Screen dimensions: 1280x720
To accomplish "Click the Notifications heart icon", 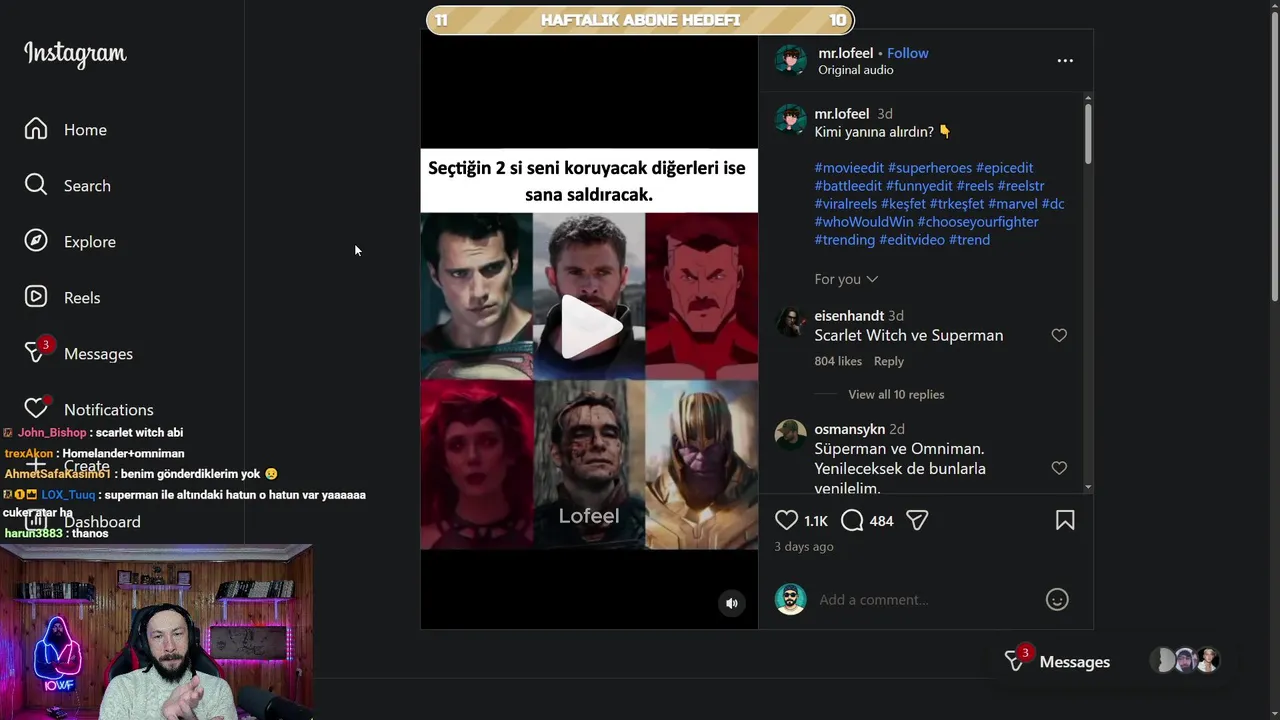I will click(x=37, y=407).
